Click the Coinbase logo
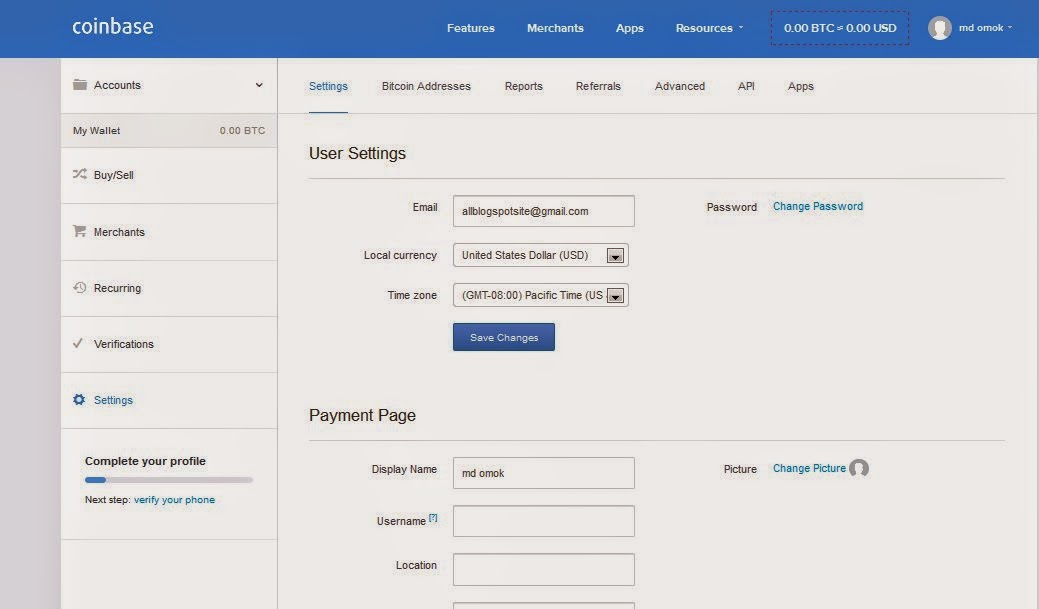 click(113, 26)
